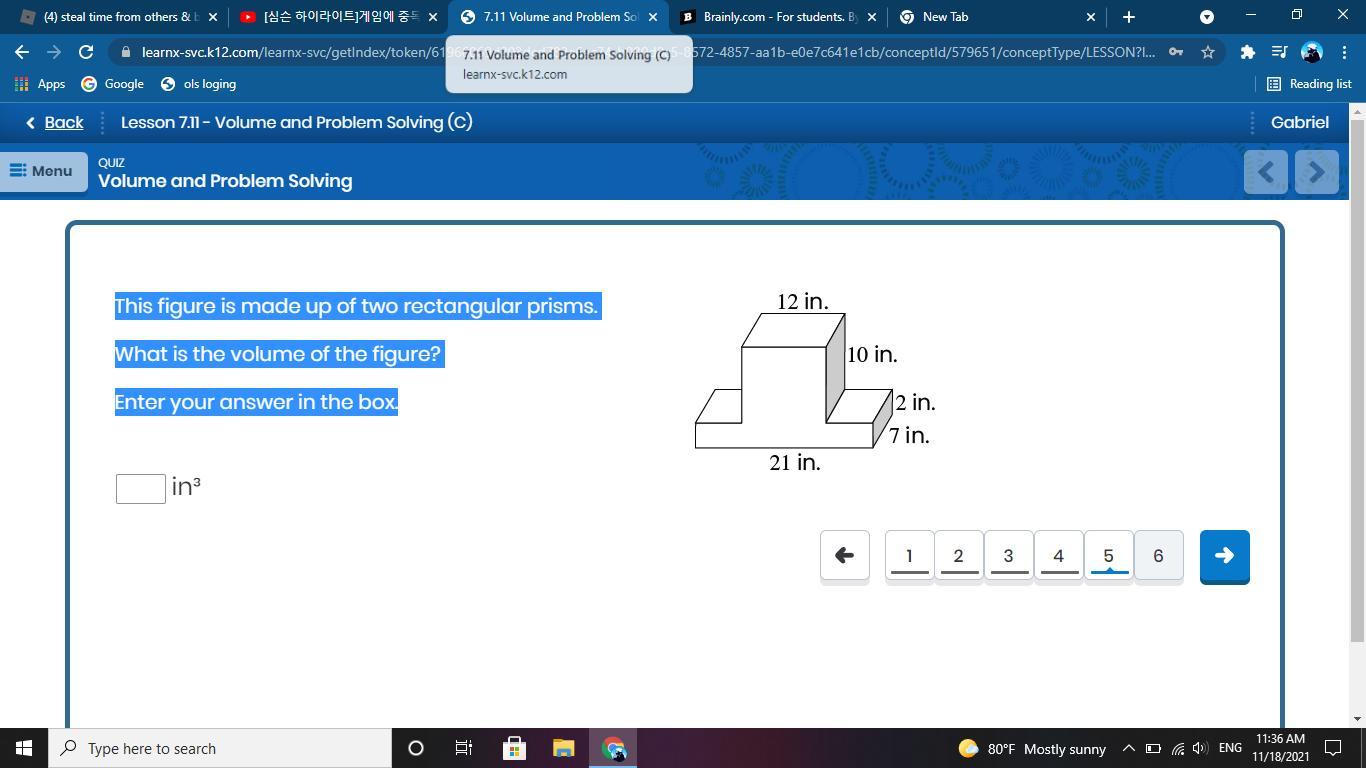
Task: Go to the next question with right arrow
Action: [1225, 556]
